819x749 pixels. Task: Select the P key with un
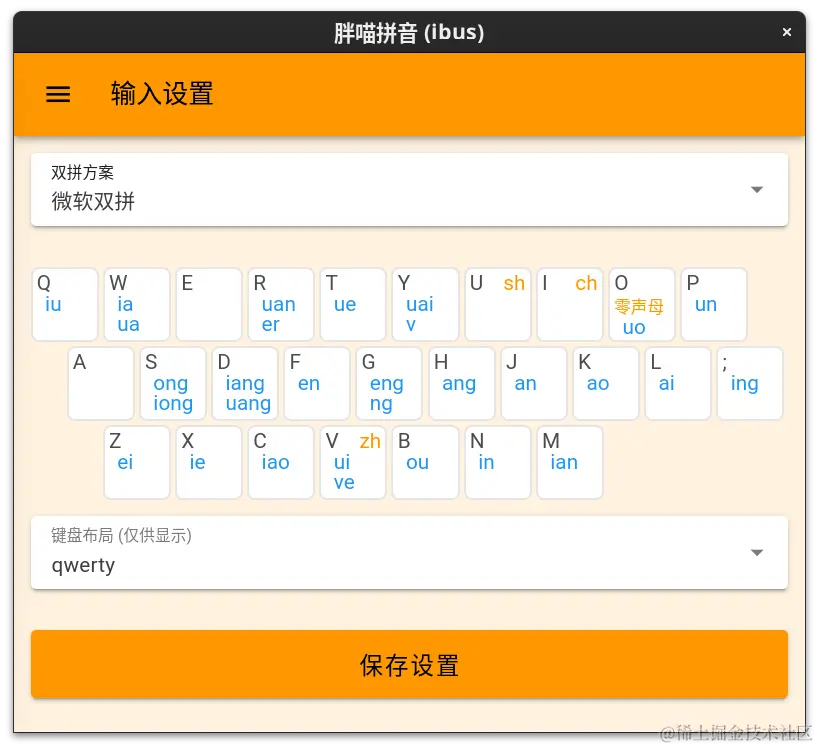714,305
